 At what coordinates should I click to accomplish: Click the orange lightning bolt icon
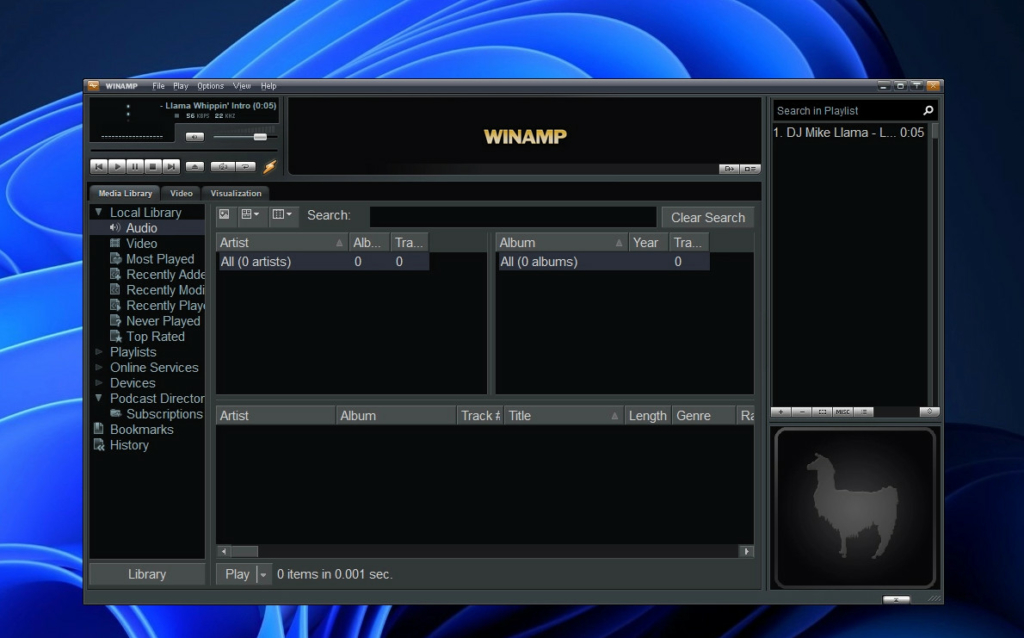(x=269, y=167)
